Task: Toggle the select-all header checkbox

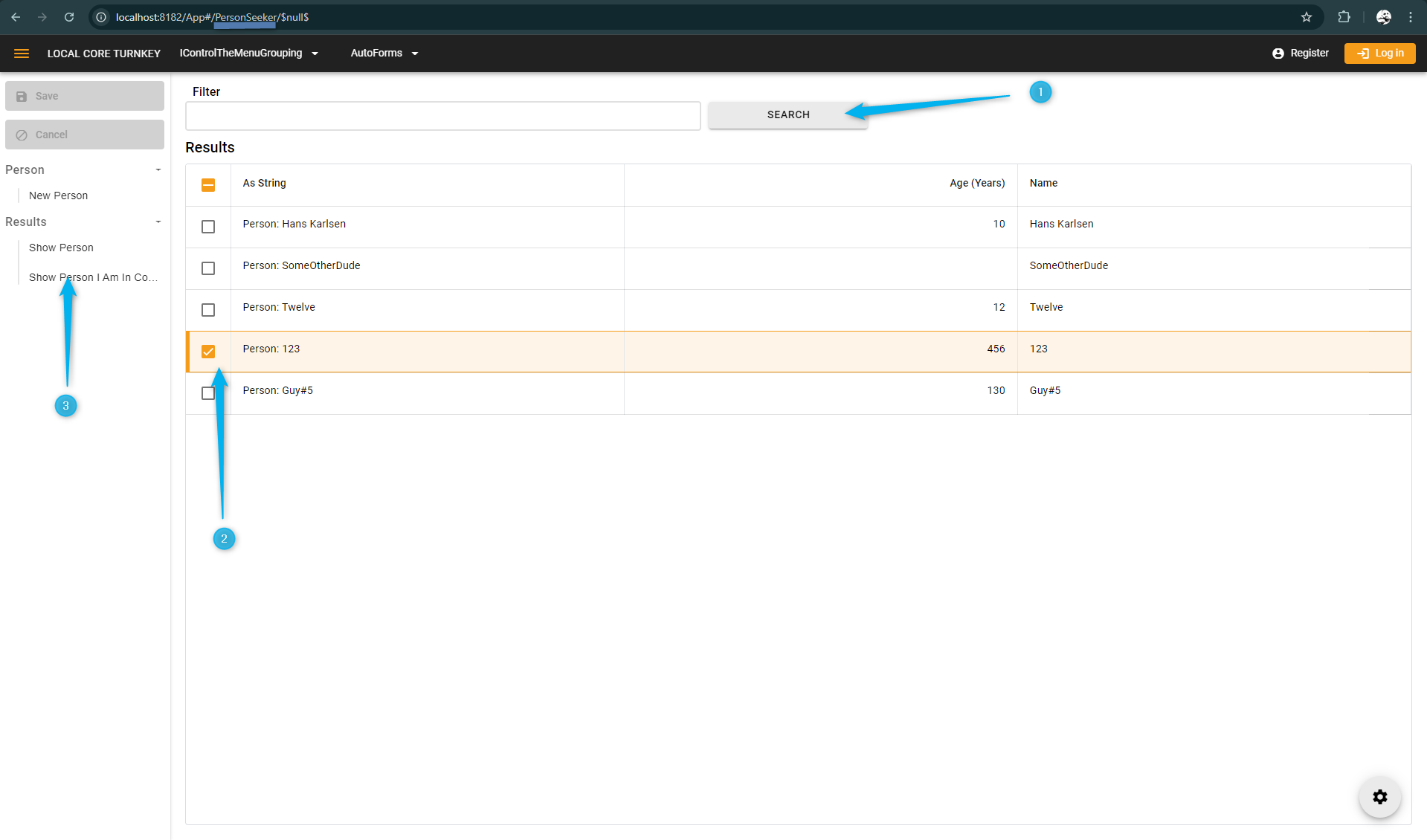Action: coord(208,185)
